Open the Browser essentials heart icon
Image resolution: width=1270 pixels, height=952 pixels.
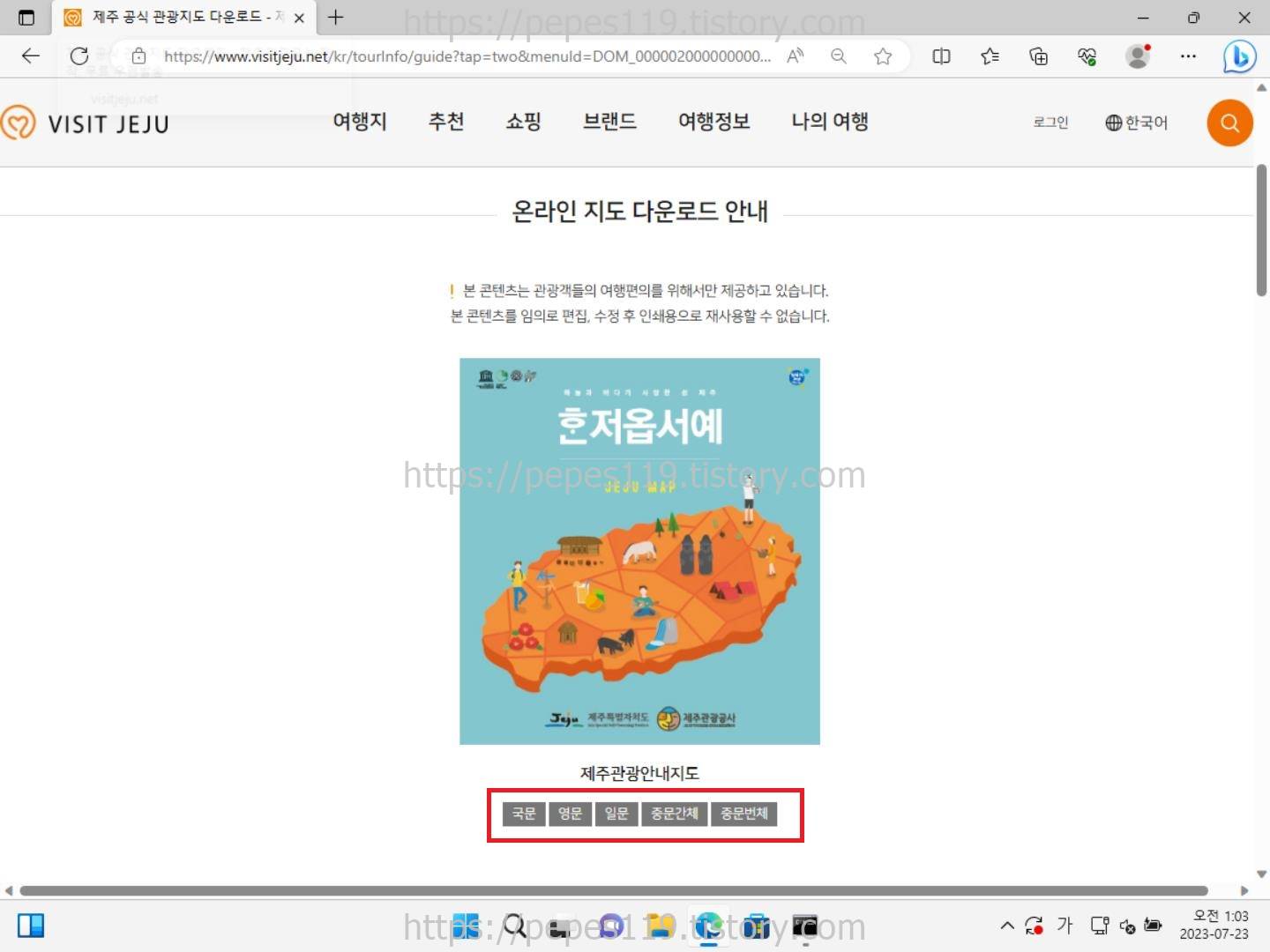coord(1087,56)
